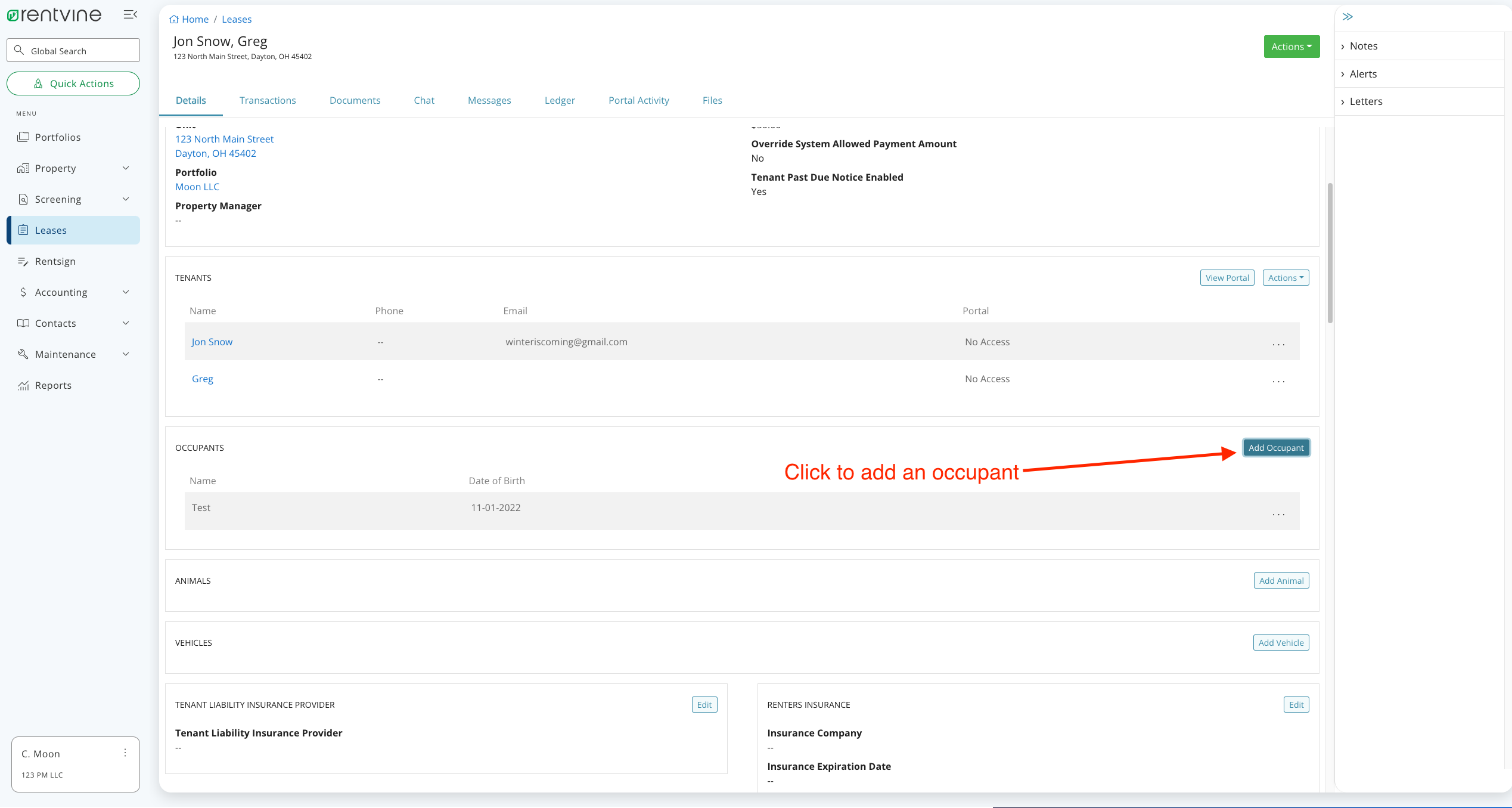Click the Rentsign pen icon
The image size is (1512, 808).
pyautogui.click(x=23, y=261)
